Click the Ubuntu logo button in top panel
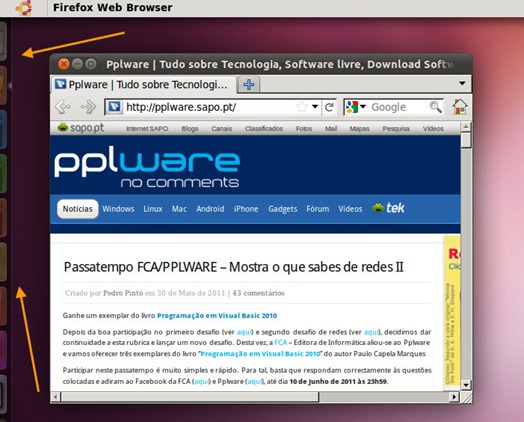The width and height of the screenshot is (524, 422). pyautogui.click(x=24, y=8)
